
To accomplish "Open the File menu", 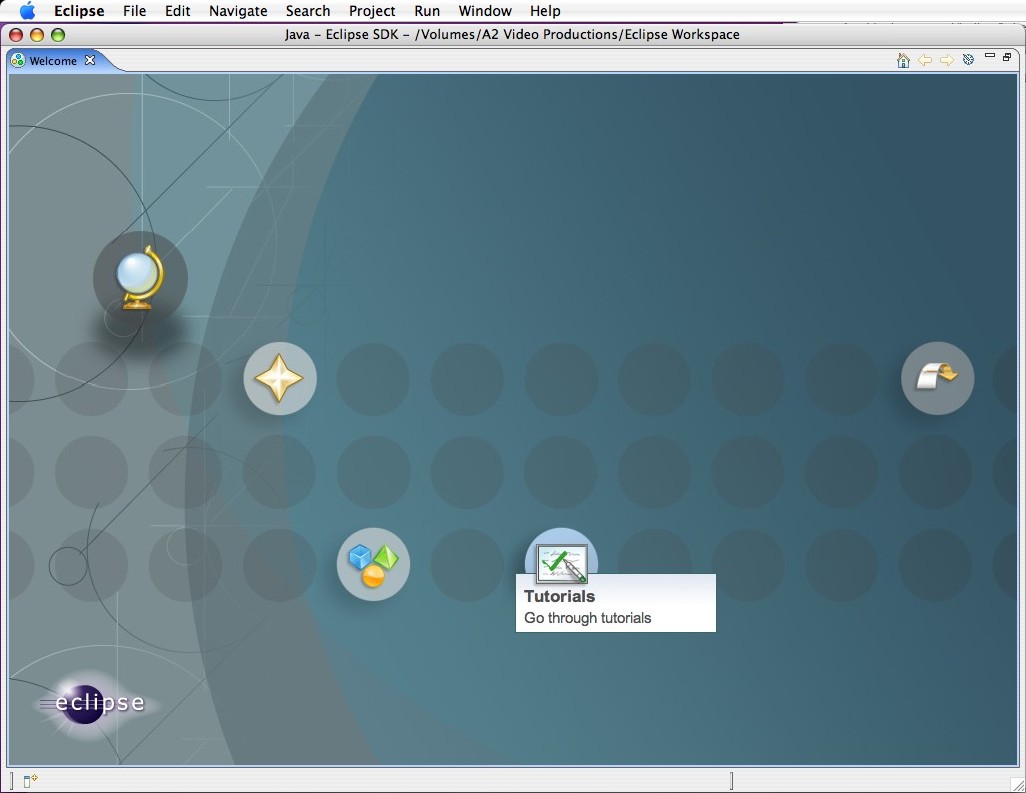I will (x=134, y=11).
